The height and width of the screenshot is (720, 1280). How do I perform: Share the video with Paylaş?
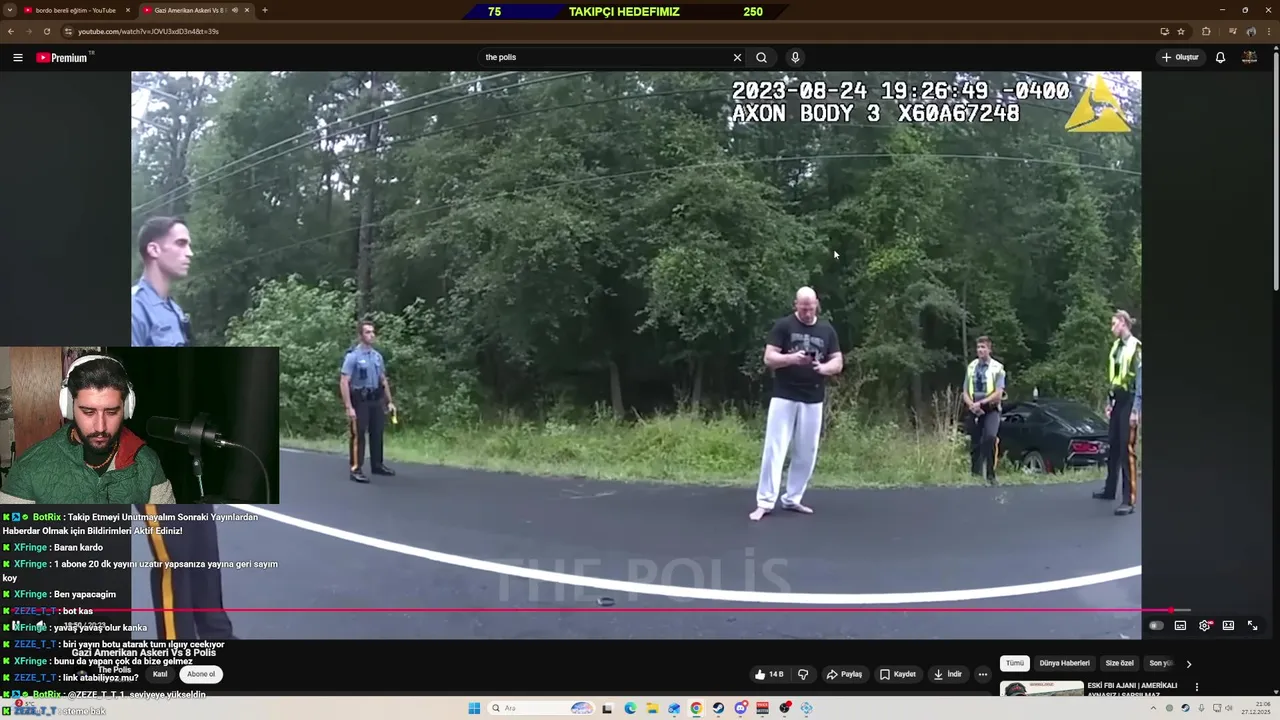[844, 674]
